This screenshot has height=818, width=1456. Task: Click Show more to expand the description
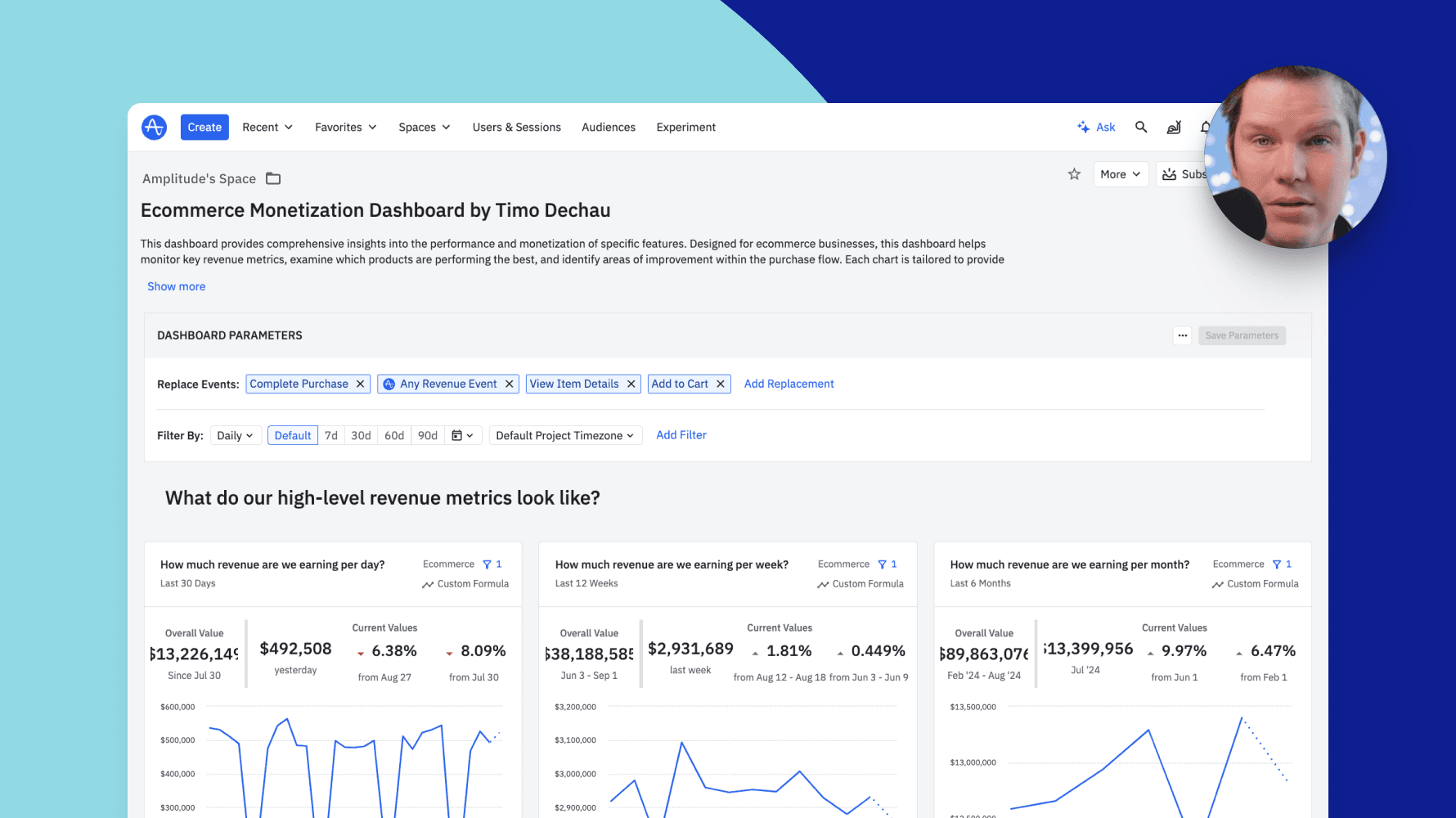(x=176, y=286)
